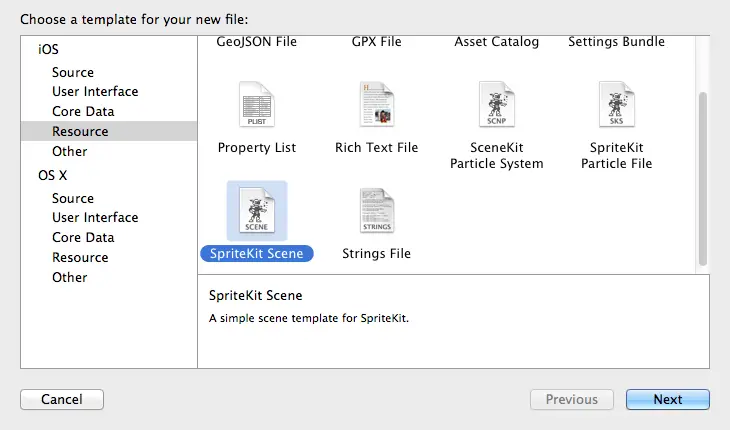This screenshot has width=730, height=430.
Task: Select the Property List template icon
Action: click(x=257, y=106)
